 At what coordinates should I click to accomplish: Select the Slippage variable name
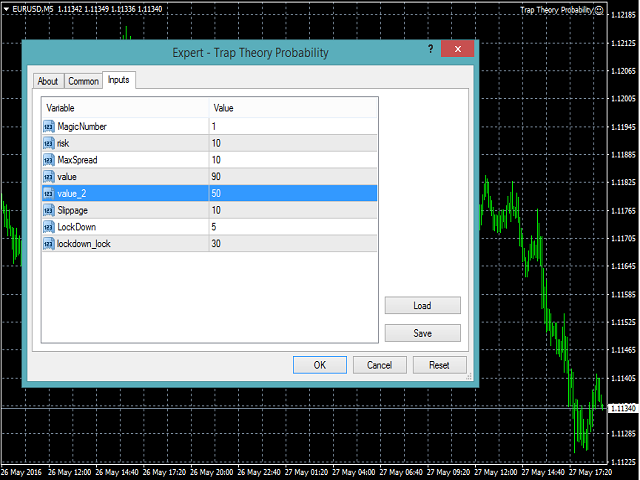[73, 210]
